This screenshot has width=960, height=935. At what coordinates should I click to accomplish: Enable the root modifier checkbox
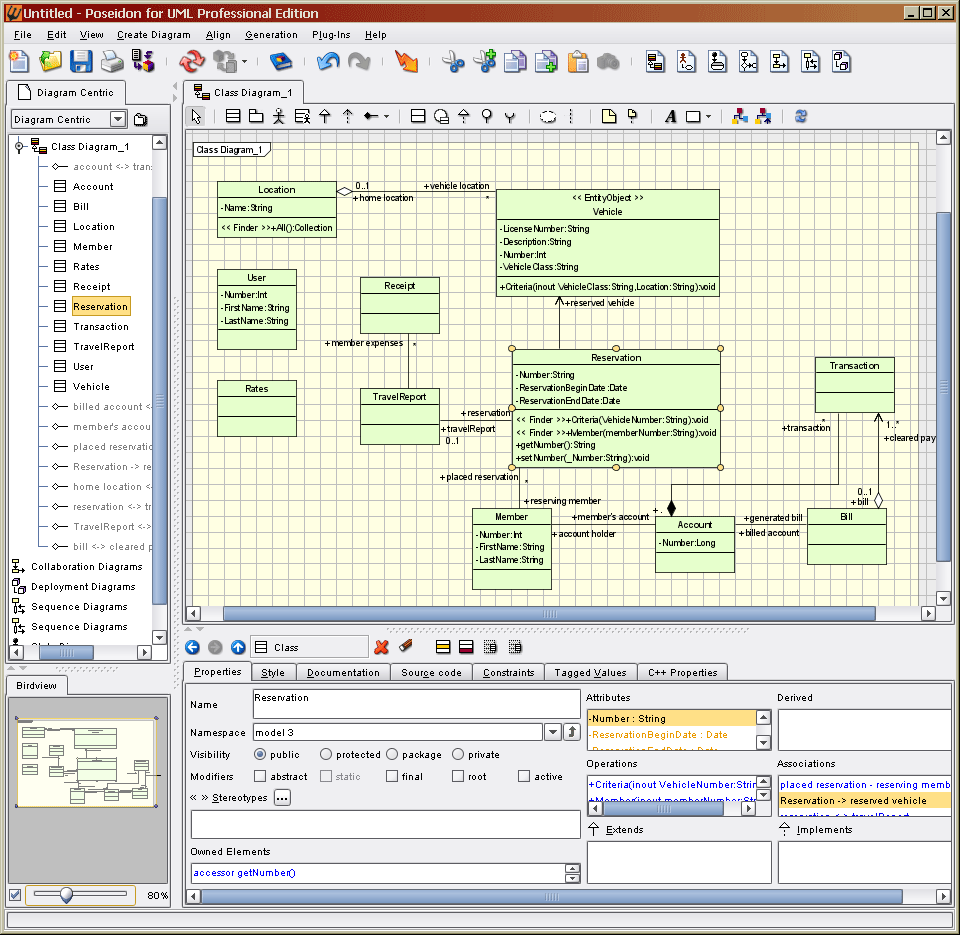click(458, 776)
